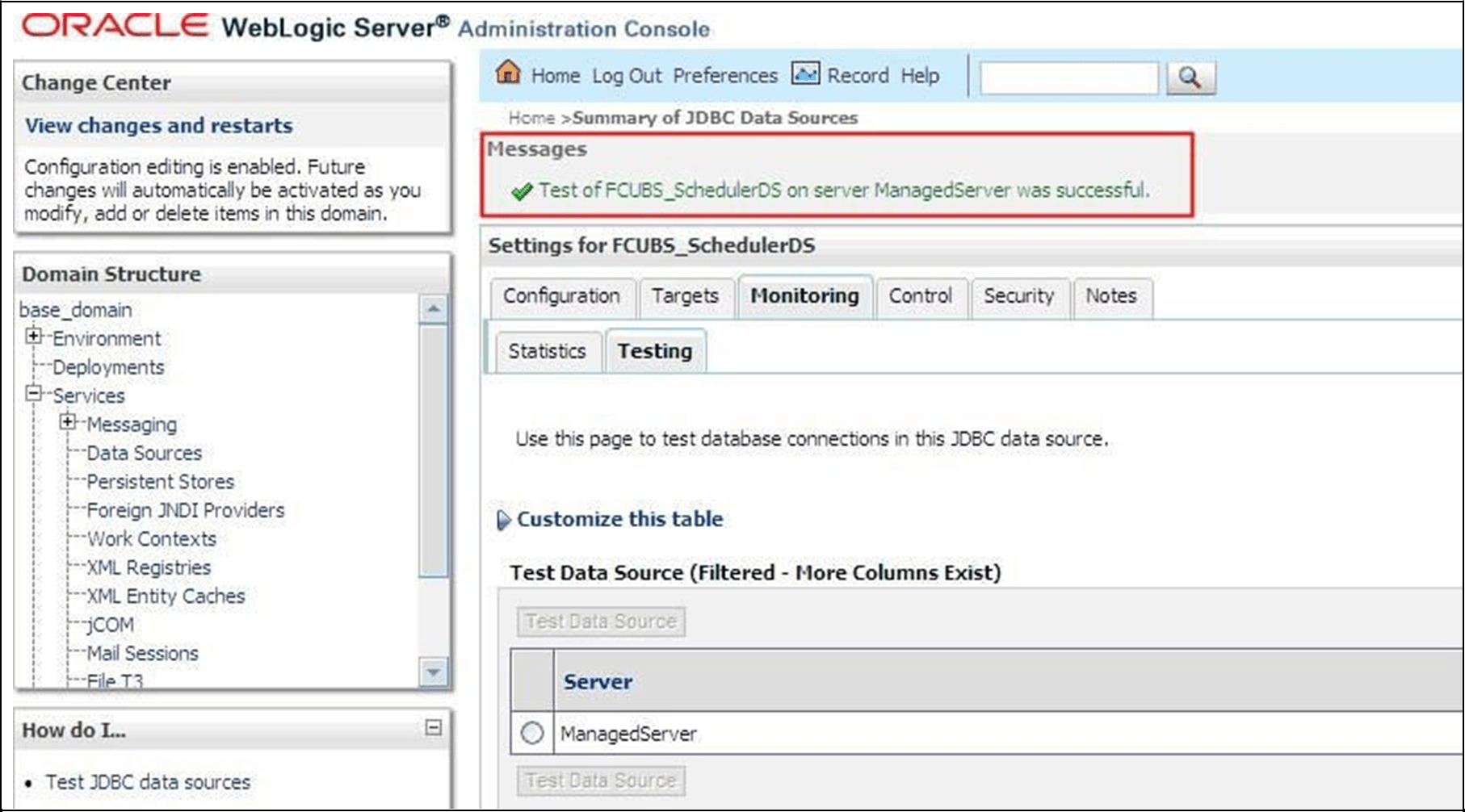This screenshot has height=812, width=1465.
Task: Click Domain Structure scroll up arrow
Action: tap(434, 309)
